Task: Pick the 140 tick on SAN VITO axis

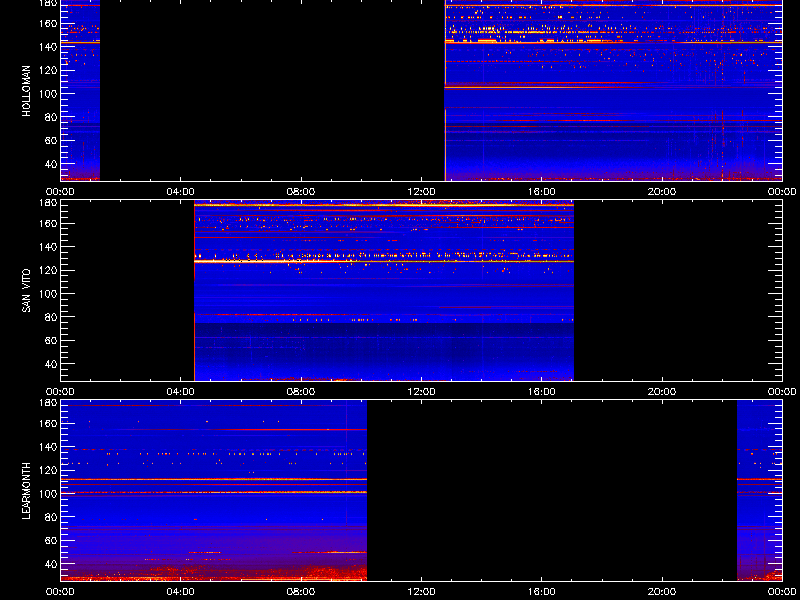Action: 48,246
